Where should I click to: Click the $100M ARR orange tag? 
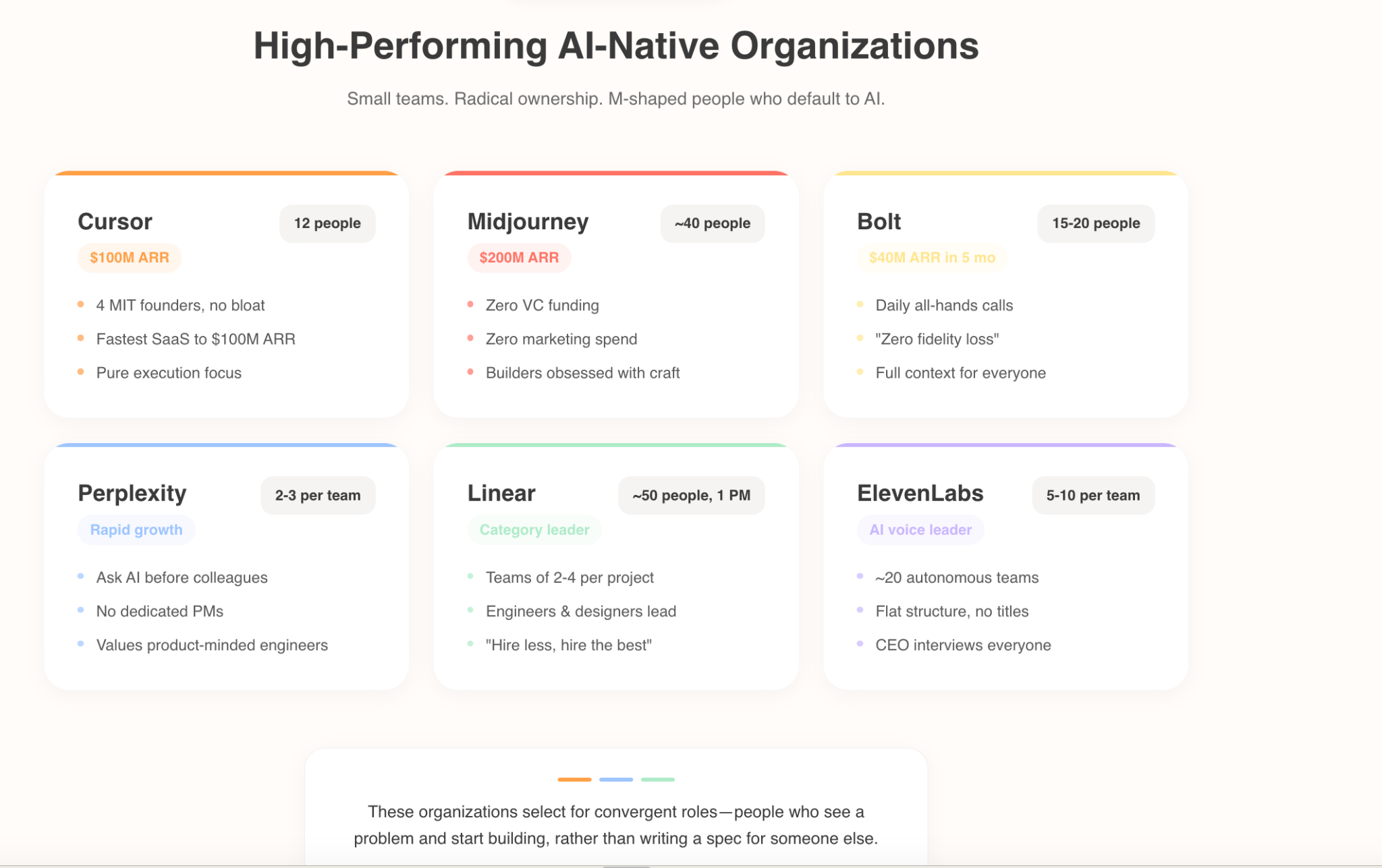[x=130, y=258]
